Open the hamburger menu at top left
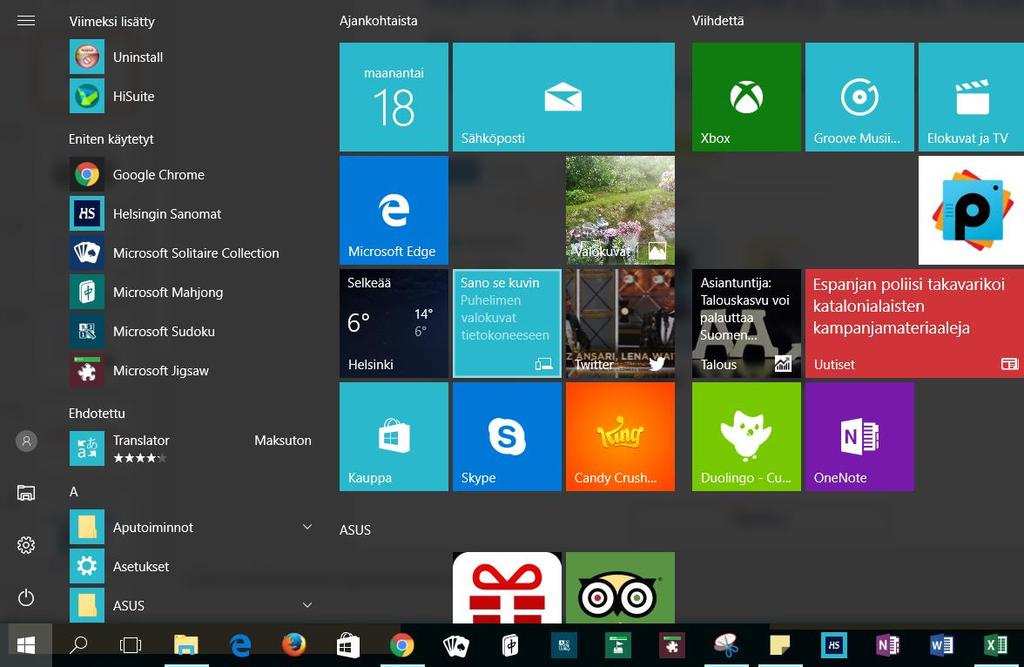The image size is (1024, 667). [26, 21]
